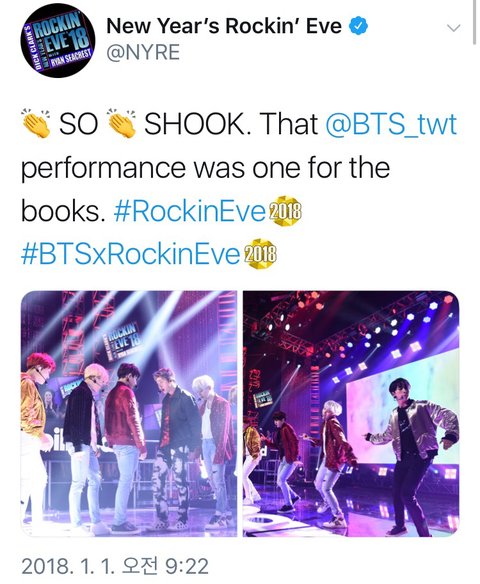View the right photo of the dance performance
This screenshot has height=584, width=480.
[x=351, y=413]
